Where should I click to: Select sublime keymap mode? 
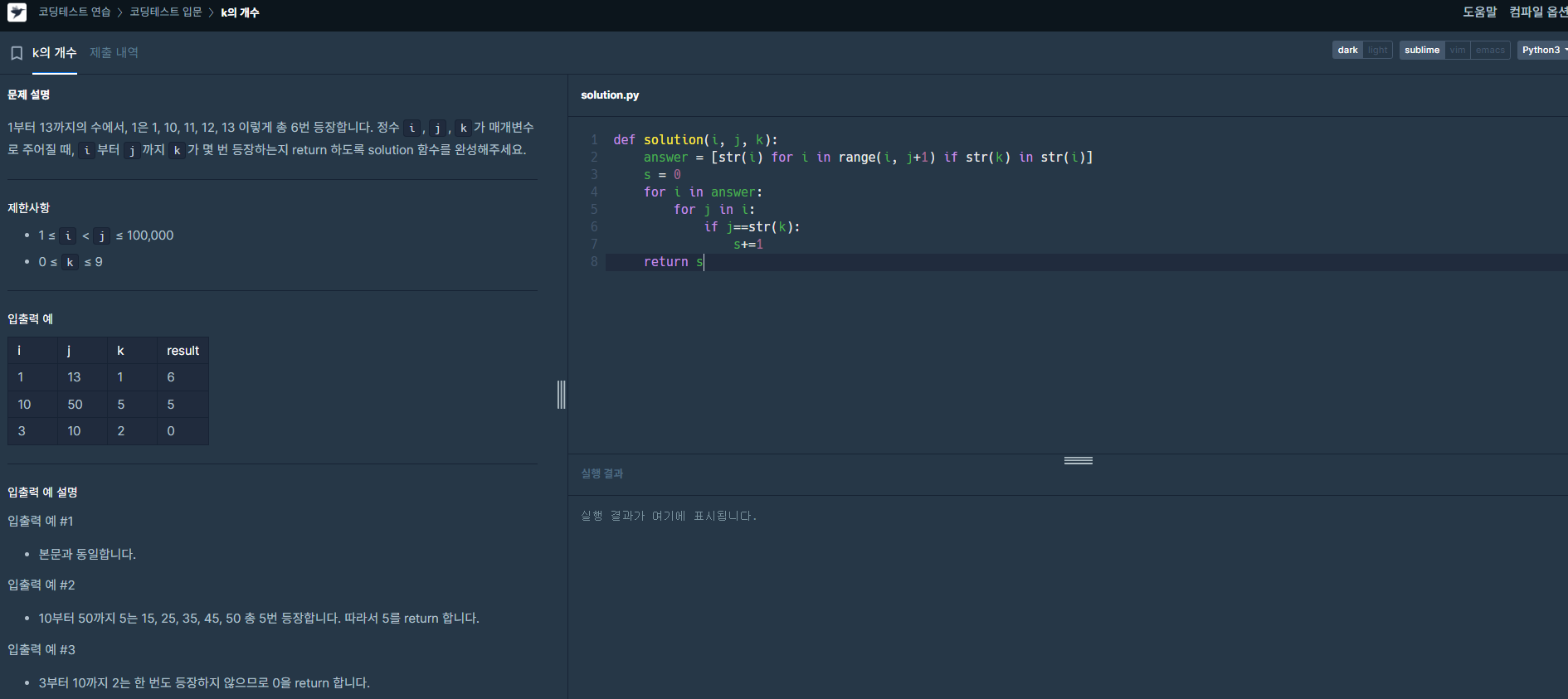pos(1421,50)
